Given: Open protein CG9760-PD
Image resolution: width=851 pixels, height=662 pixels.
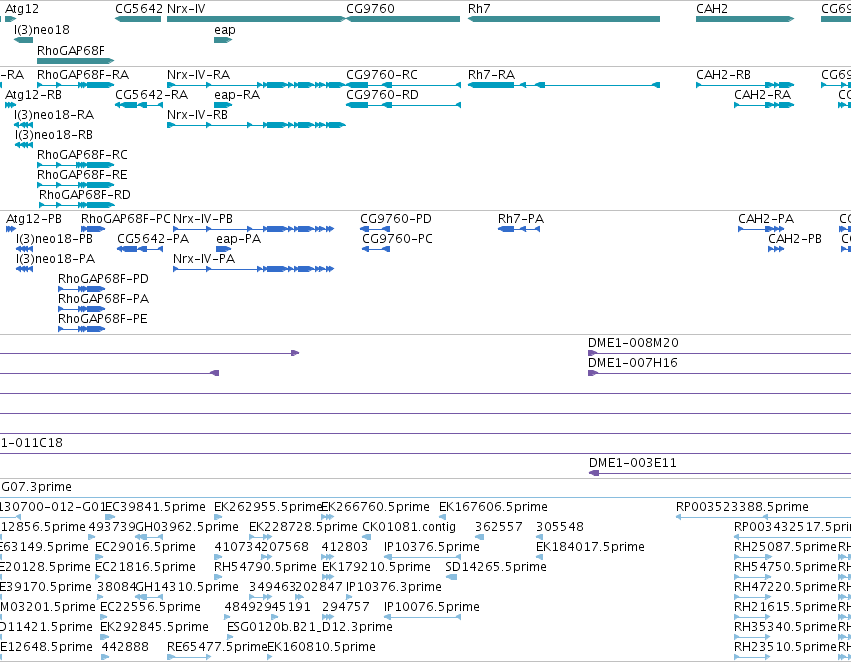Looking at the screenshot, I should click(x=396, y=219).
